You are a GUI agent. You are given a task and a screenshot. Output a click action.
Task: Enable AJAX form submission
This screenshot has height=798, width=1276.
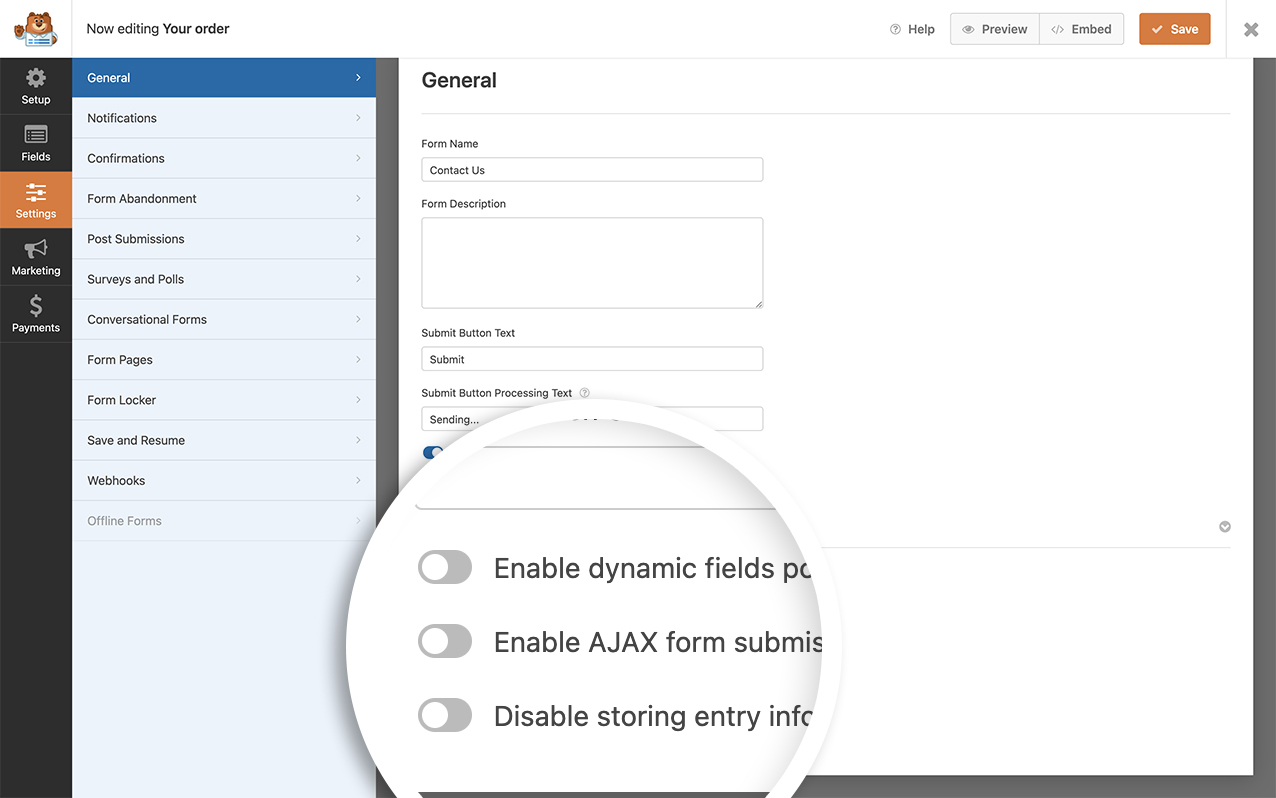(445, 641)
